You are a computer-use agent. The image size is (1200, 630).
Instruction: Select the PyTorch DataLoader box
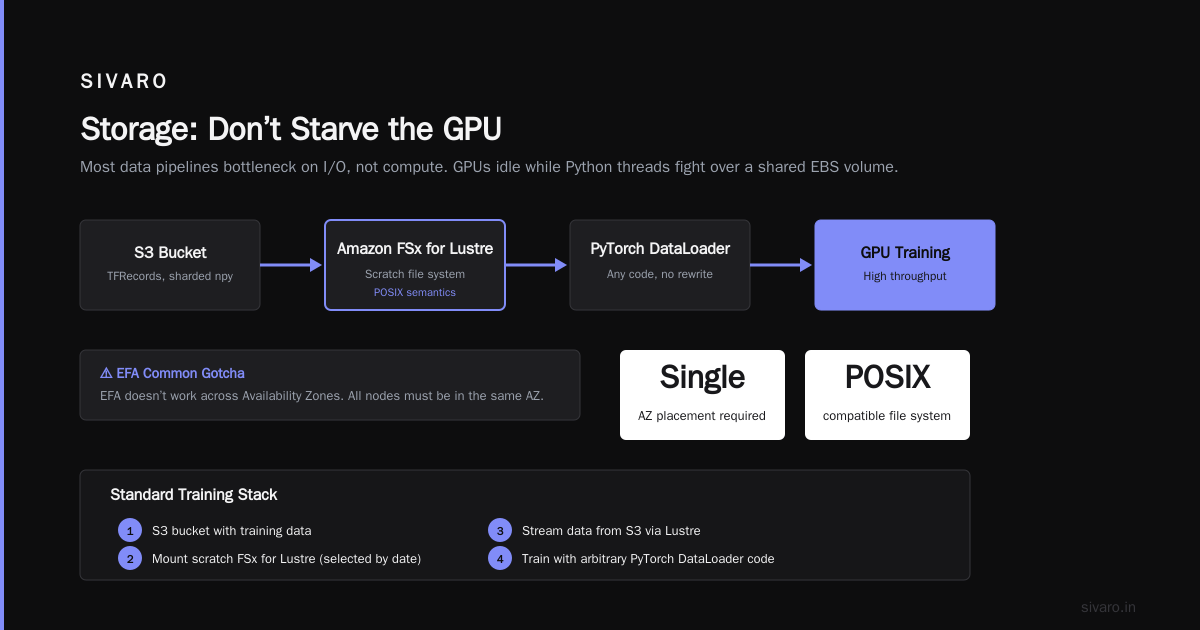660,265
